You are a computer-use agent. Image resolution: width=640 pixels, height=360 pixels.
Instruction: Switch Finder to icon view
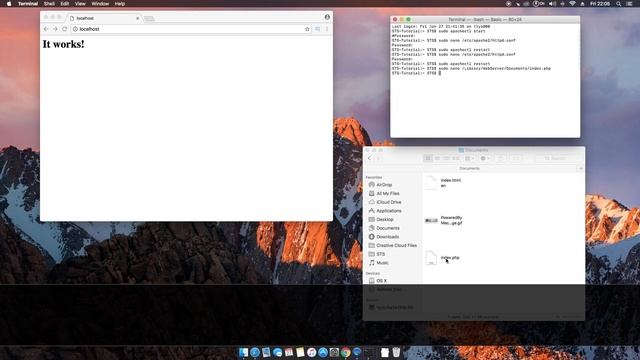(x=428, y=158)
